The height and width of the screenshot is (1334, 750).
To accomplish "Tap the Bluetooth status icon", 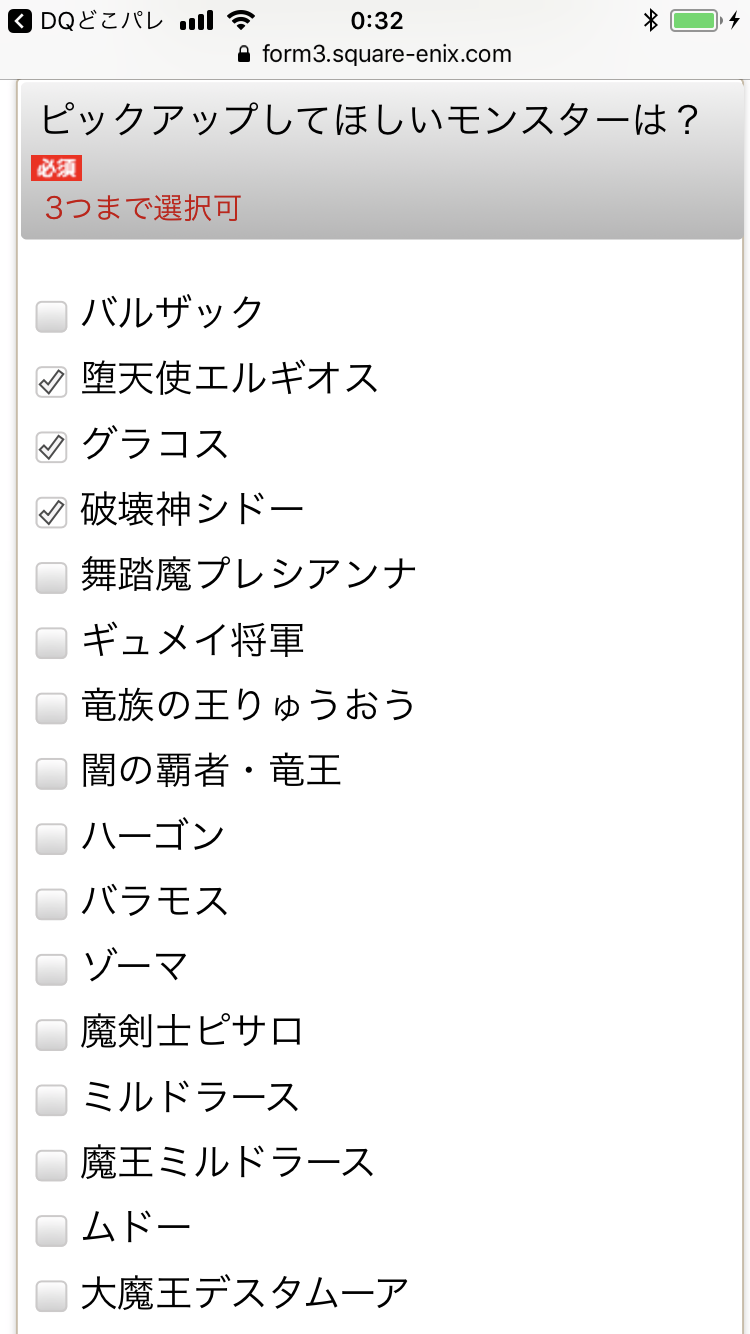I will click(650, 21).
